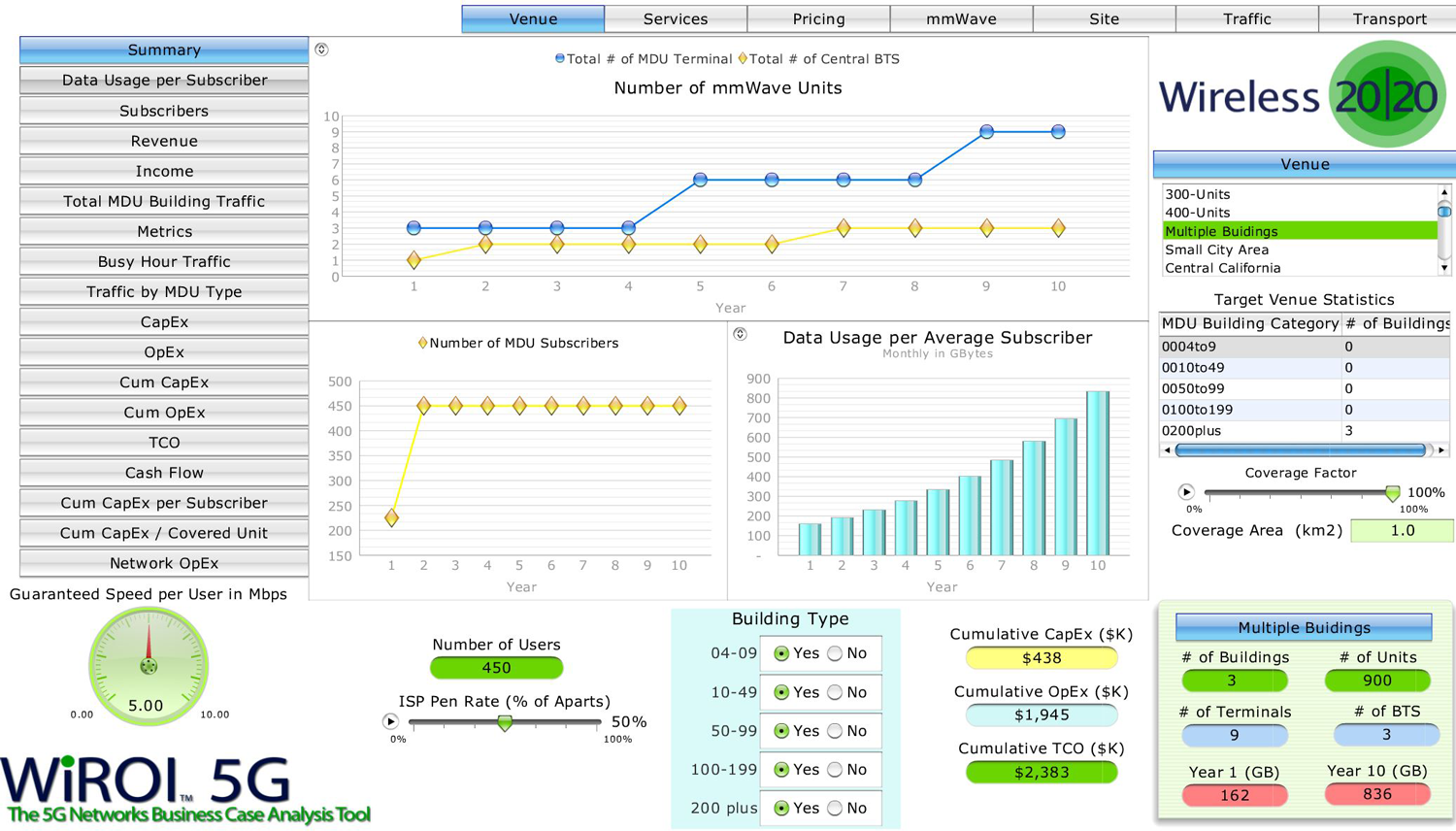Switch to the Venue tab
The width and height of the screenshot is (1456, 831).
click(533, 18)
